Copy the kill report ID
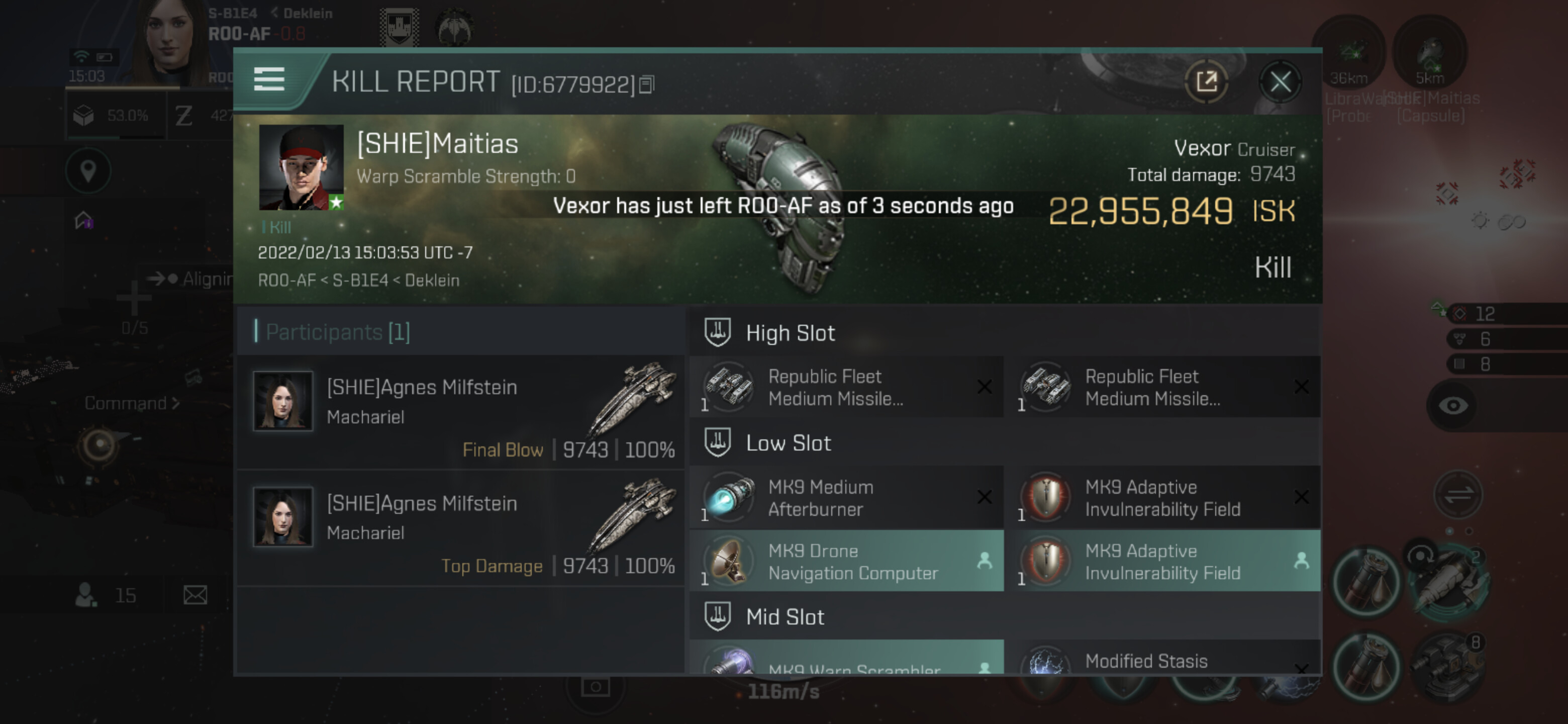This screenshot has width=1568, height=724. [647, 84]
